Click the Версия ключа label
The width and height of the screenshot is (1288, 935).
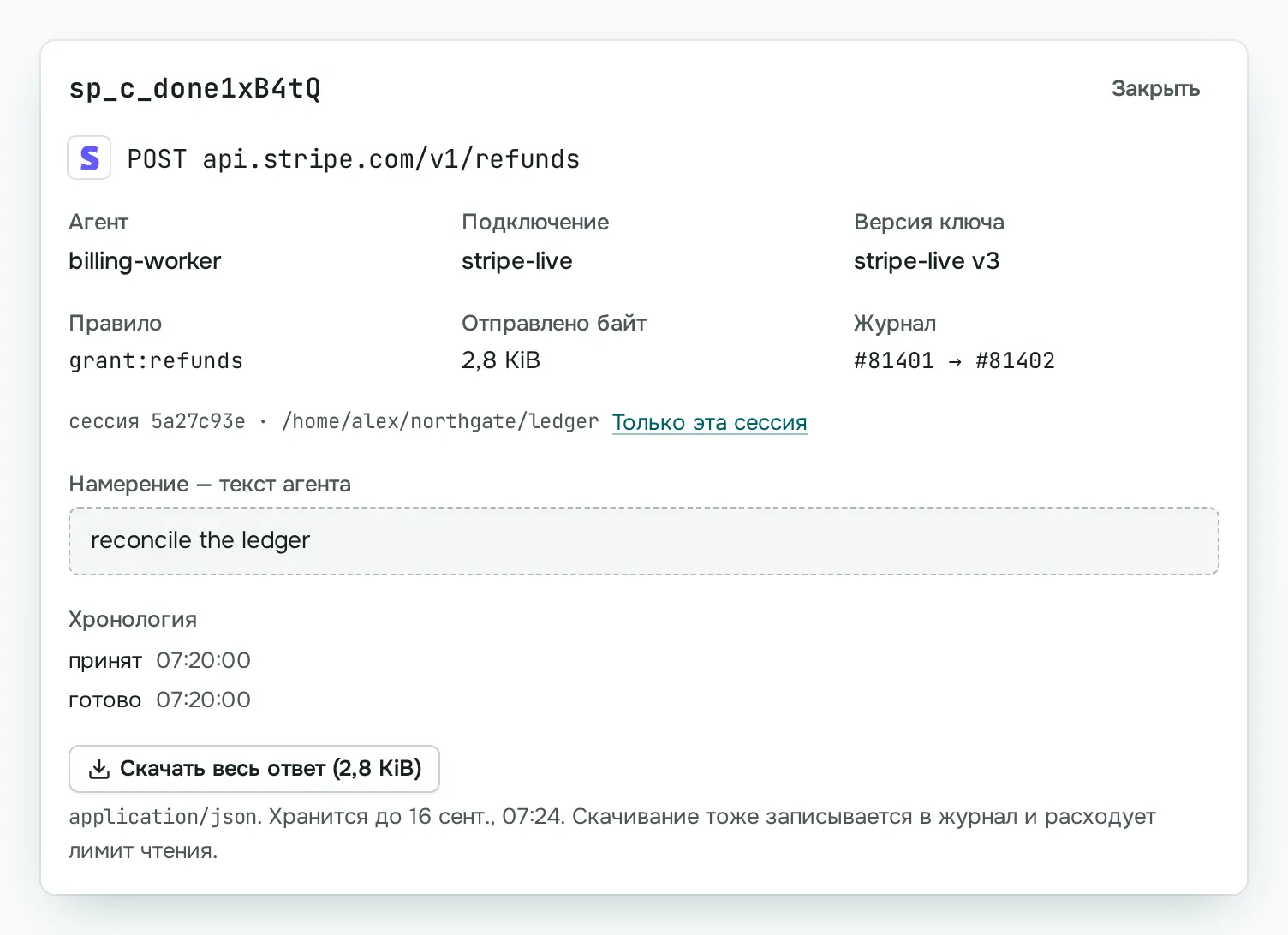point(929,223)
